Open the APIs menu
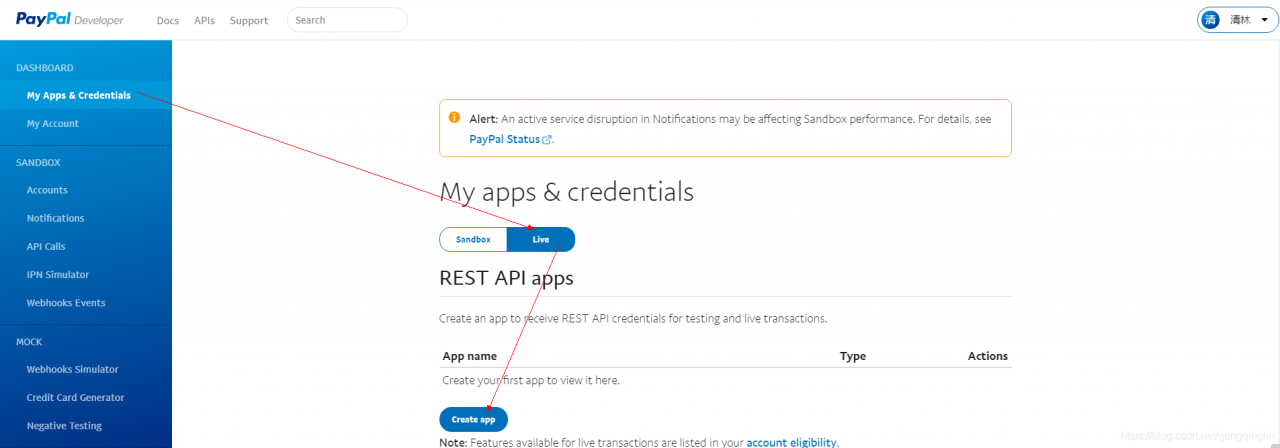This screenshot has height=448, width=1280. click(x=204, y=20)
